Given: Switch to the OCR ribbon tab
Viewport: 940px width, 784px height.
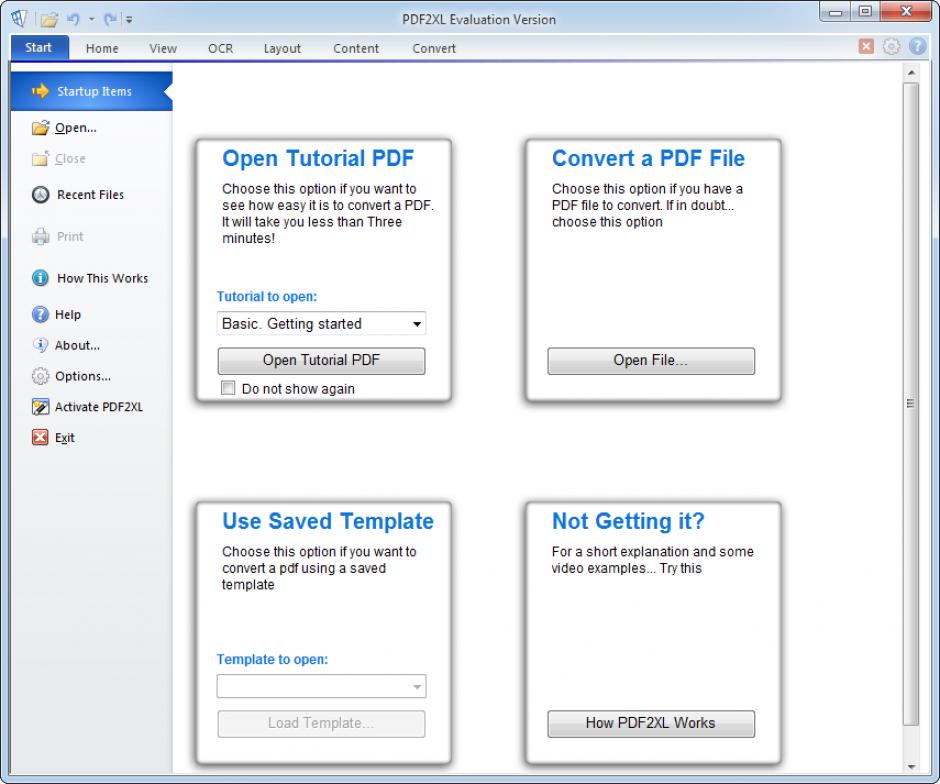Looking at the screenshot, I should point(220,48).
